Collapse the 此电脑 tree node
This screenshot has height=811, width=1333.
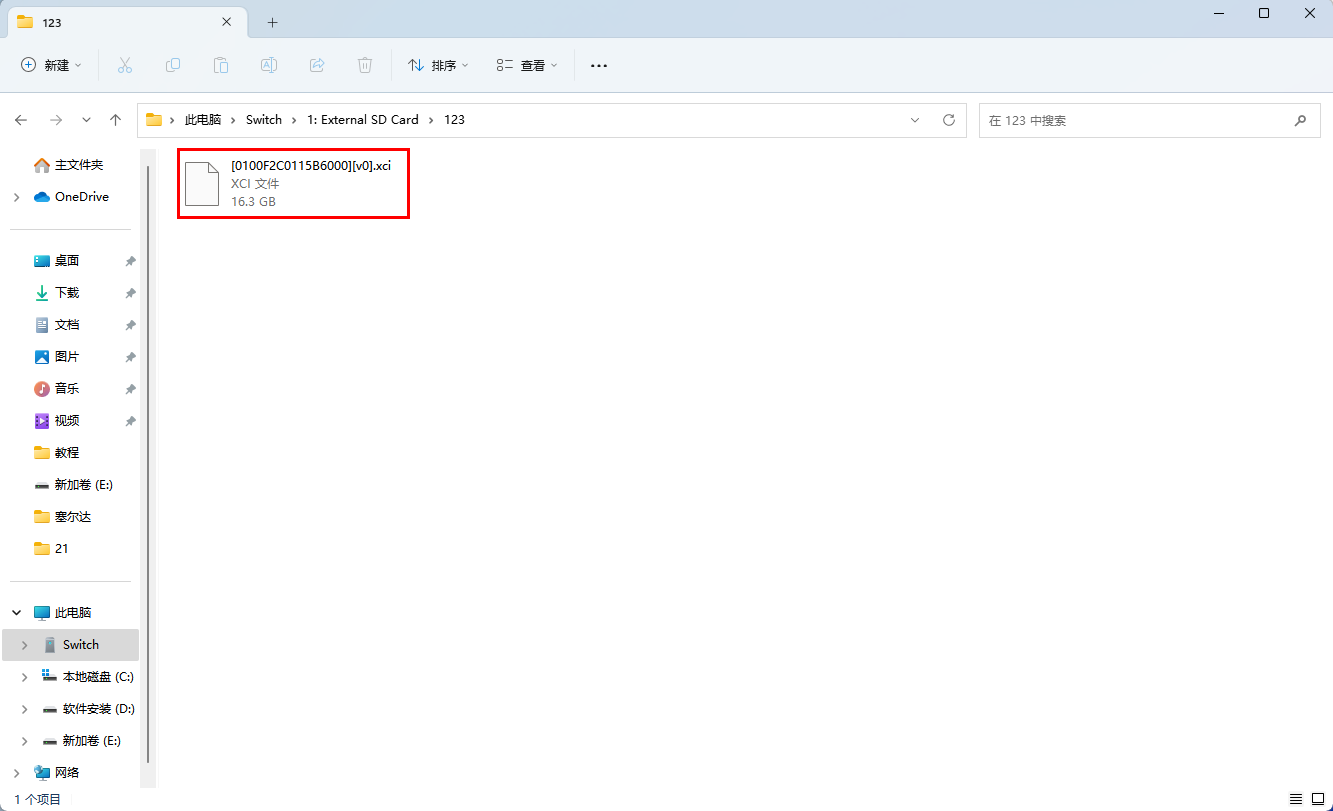[x=16, y=613]
